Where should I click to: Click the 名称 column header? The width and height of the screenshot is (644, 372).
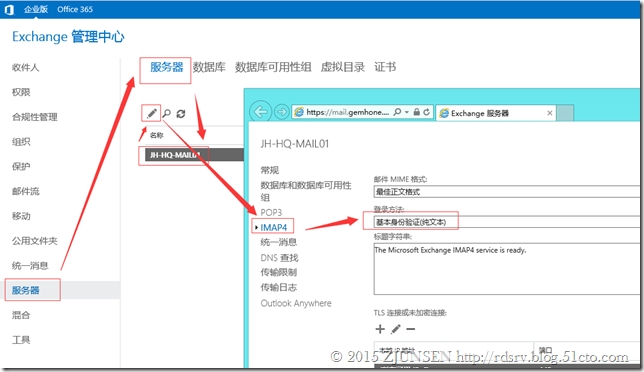pos(156,135)
